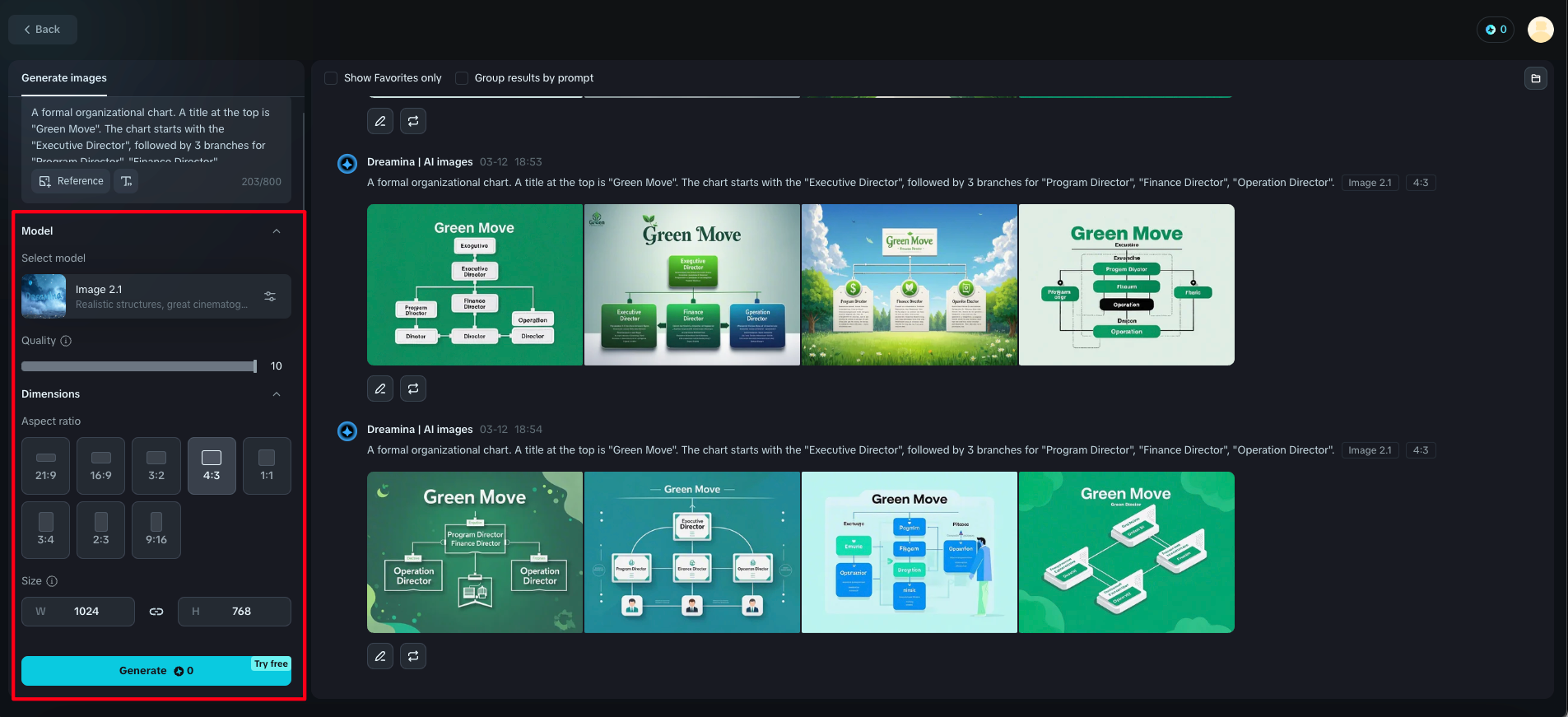Click the Image 2.1 tag on 18:53 prompt
Viewport: 1568px width, 717px height.
pos(1370,183)
